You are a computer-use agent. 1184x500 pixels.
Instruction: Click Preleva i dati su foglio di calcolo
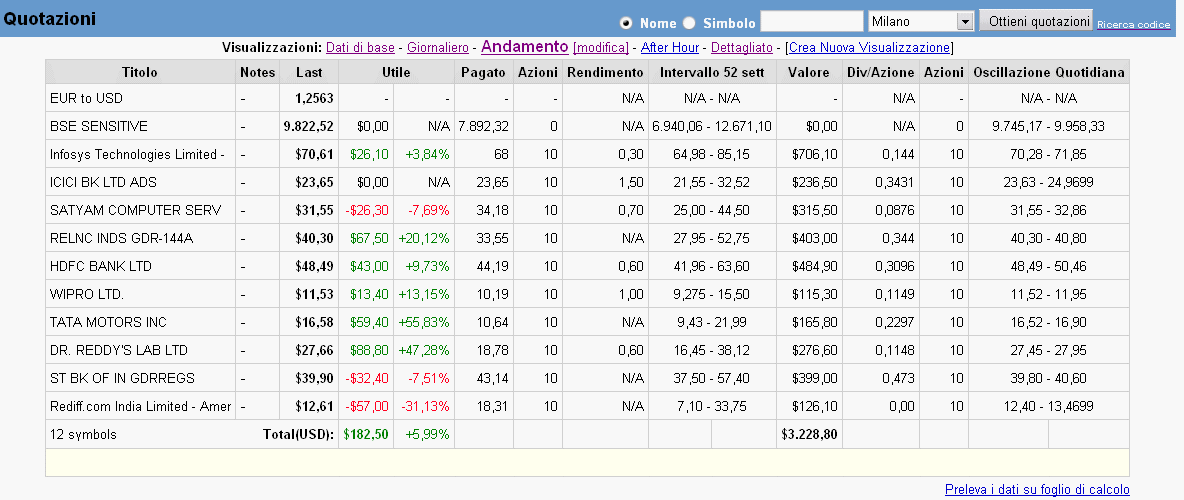pos(1037,489)
